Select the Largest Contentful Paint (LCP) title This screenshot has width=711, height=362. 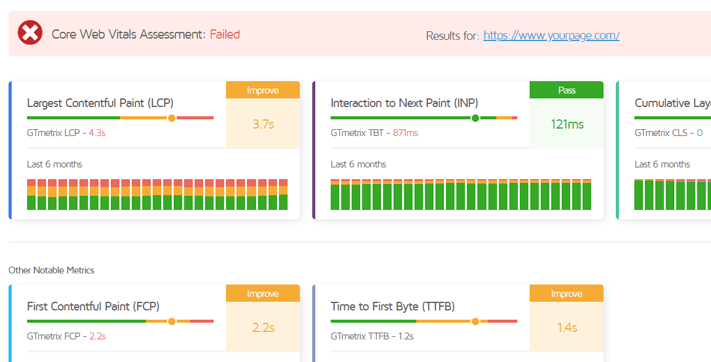(x=100, y=103)
